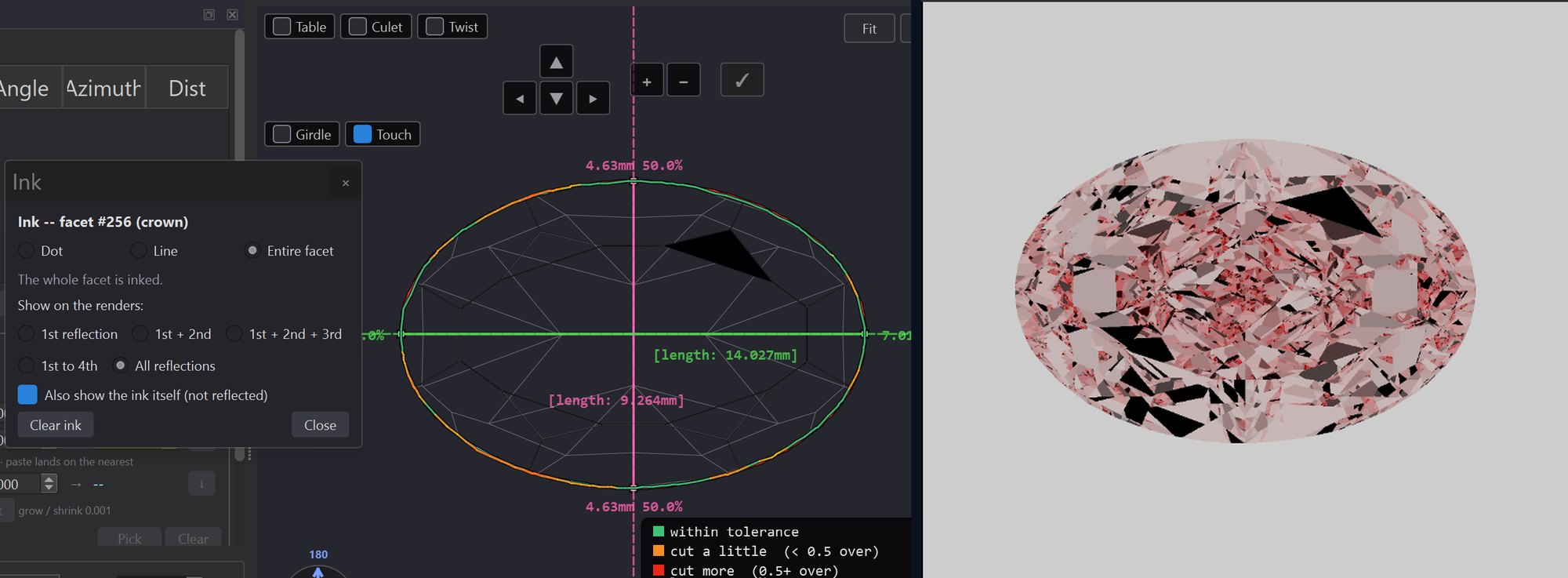Zoom in with the plus button
The image size is (1568, 578).
(x=647, y=81)
